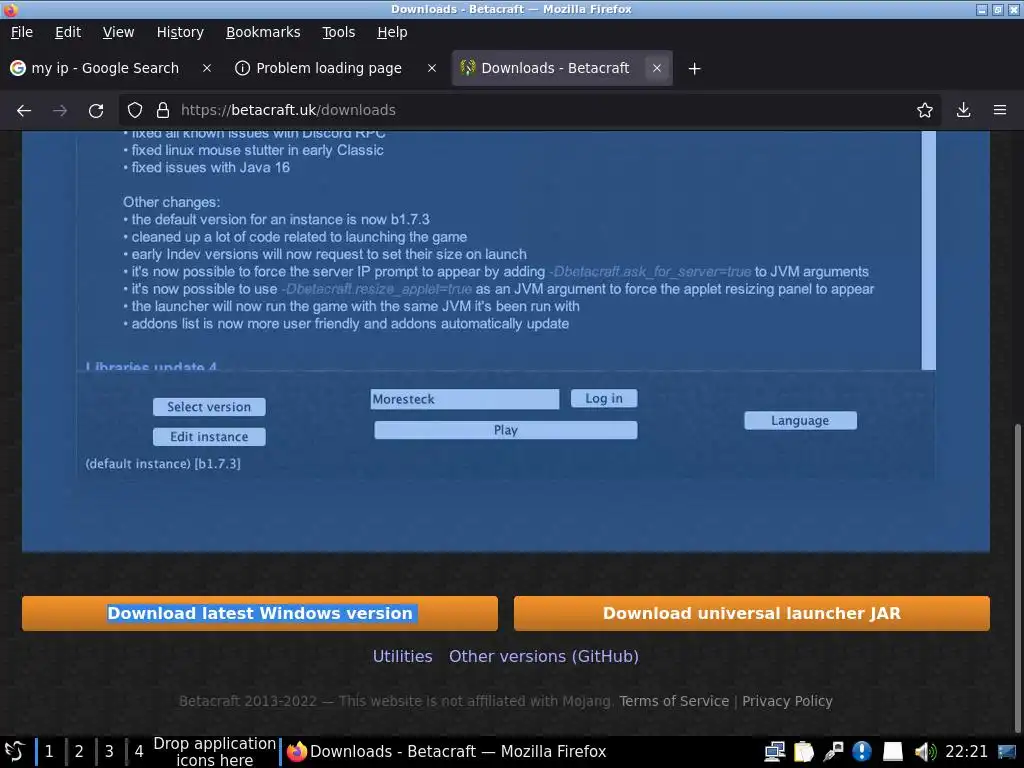1024x768 pixels.
Task: Close the 'my ip - Google Search' tab
Action: click(207, 68)
